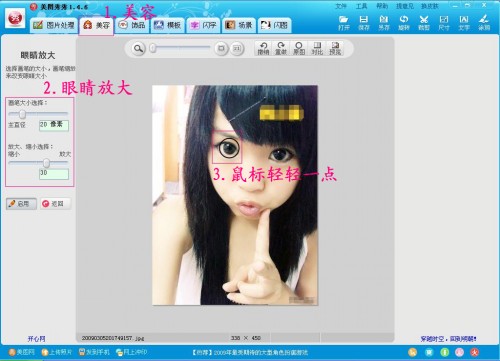Click the 发到手机 send-to-phone link
Viewport: 500px width, 361px height.
tap(94, 352)
